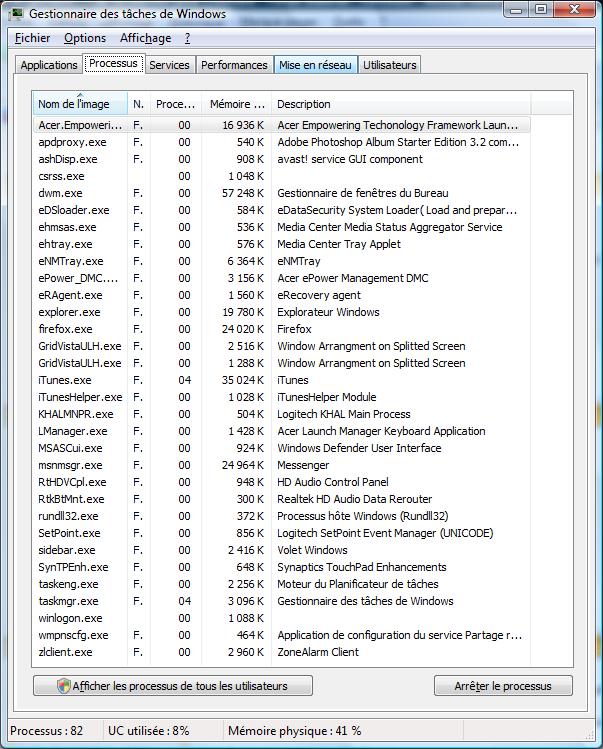The width and height of the screenshot is (603, 749).
Task: Maximize the Task Manager window
Action: click(540, 10)
